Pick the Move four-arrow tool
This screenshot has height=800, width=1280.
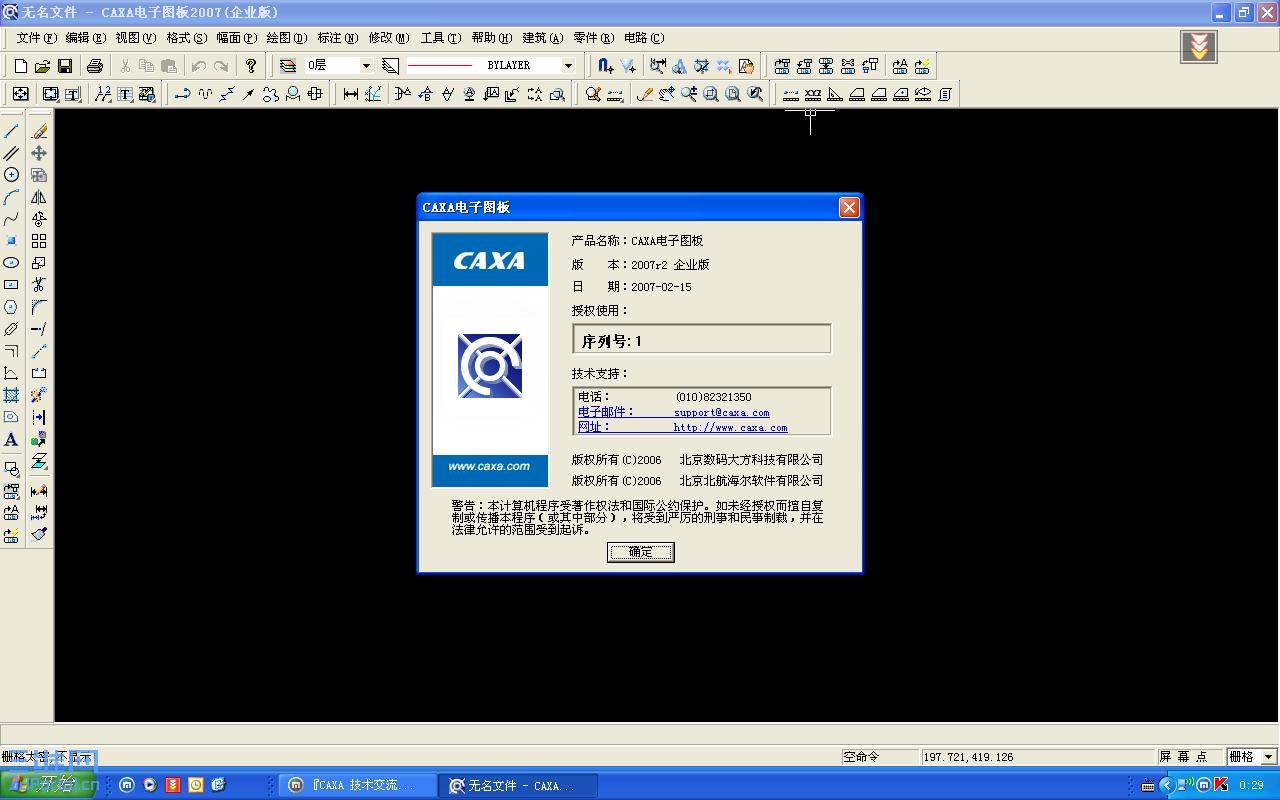pyautogui.click(x=39, y=153)
